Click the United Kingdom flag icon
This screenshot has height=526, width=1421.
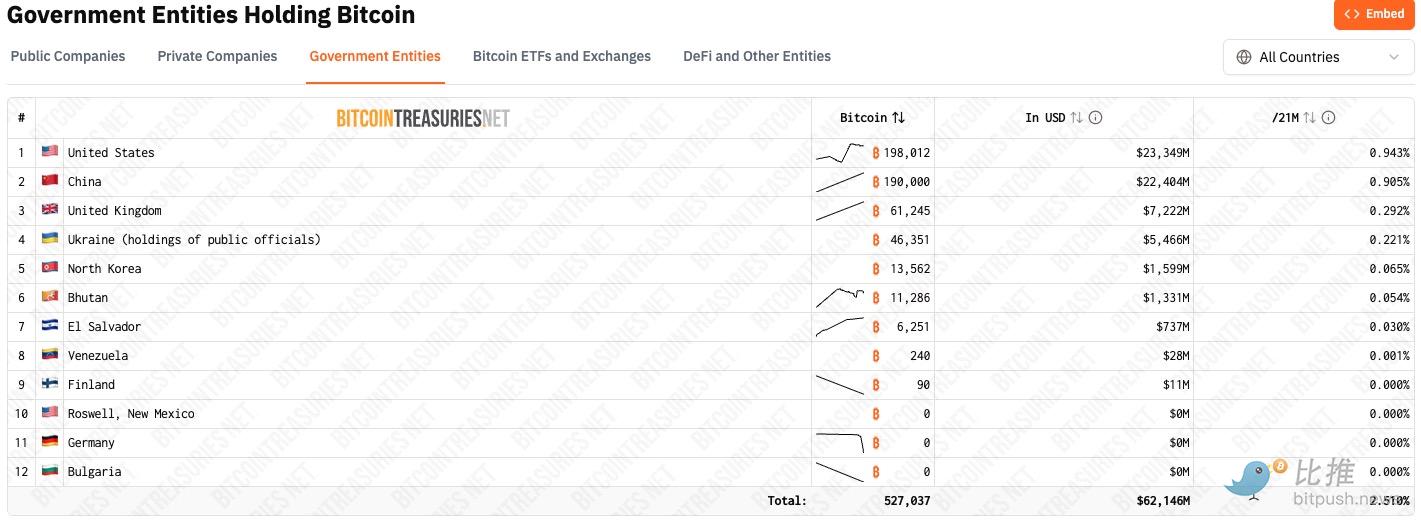pos(50,210)
